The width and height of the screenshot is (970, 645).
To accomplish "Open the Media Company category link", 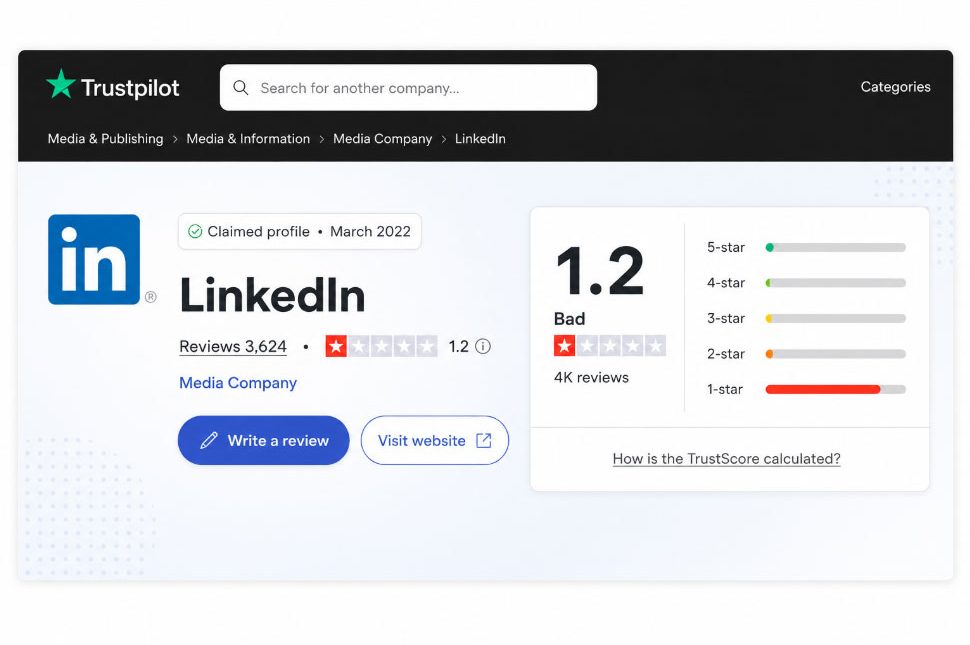I will coord(238,383).
